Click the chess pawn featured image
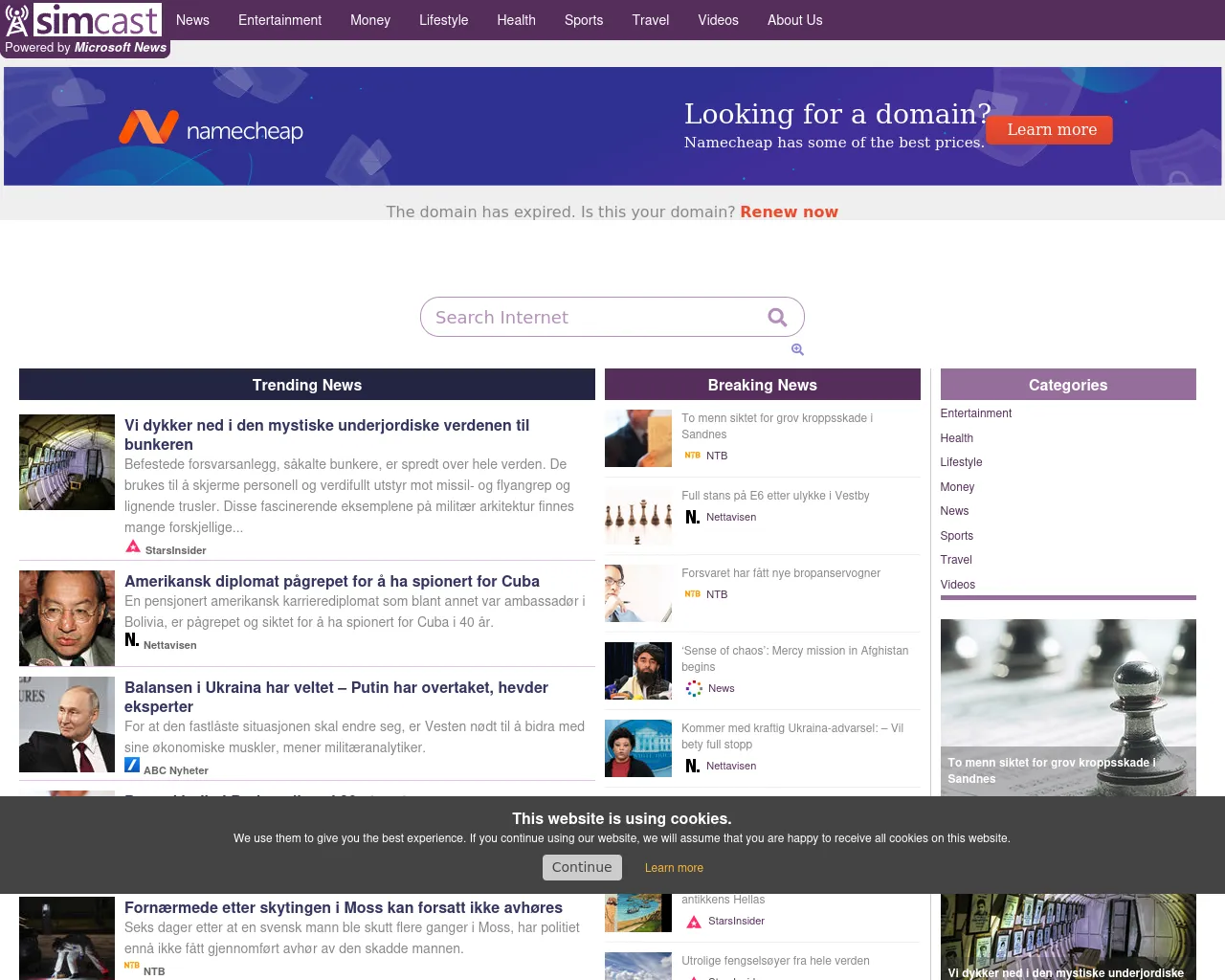The image size is (1225, 980). 1068,707
